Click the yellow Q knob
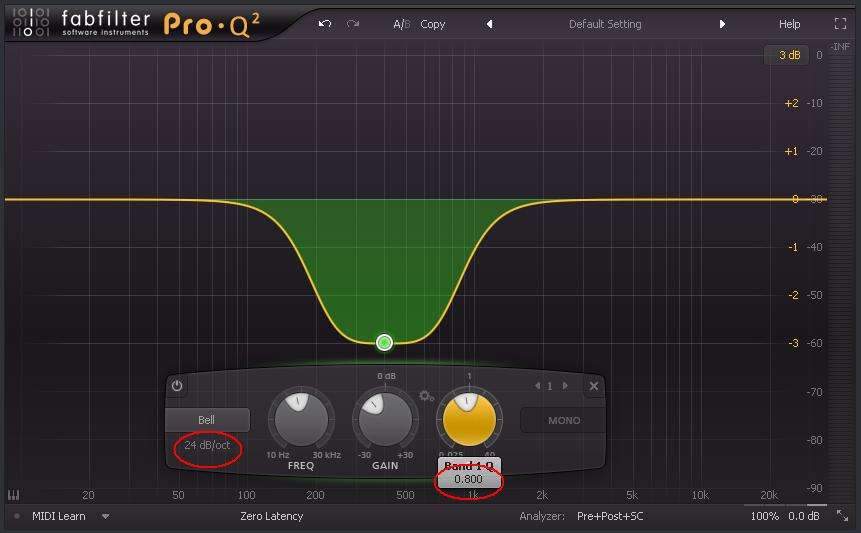 (469, 419)
